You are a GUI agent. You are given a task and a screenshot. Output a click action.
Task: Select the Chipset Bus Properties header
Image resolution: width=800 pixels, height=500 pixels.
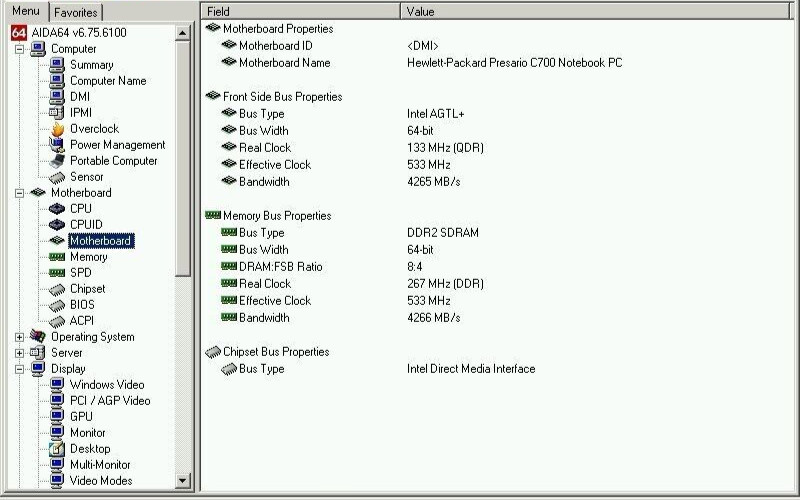tap(276, 352)
